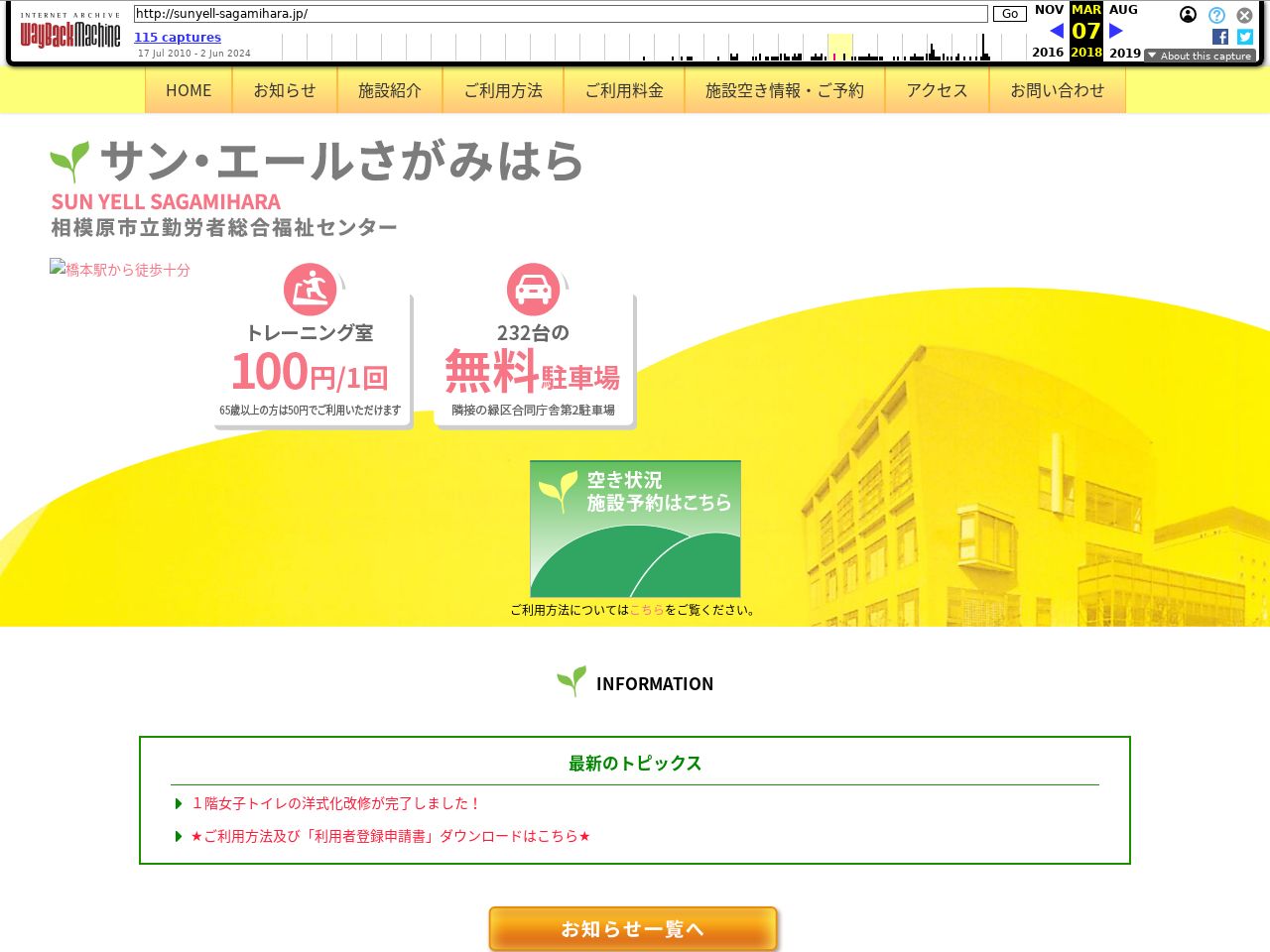
Task: Click the pink car parking icon
Action: (534, 290)
